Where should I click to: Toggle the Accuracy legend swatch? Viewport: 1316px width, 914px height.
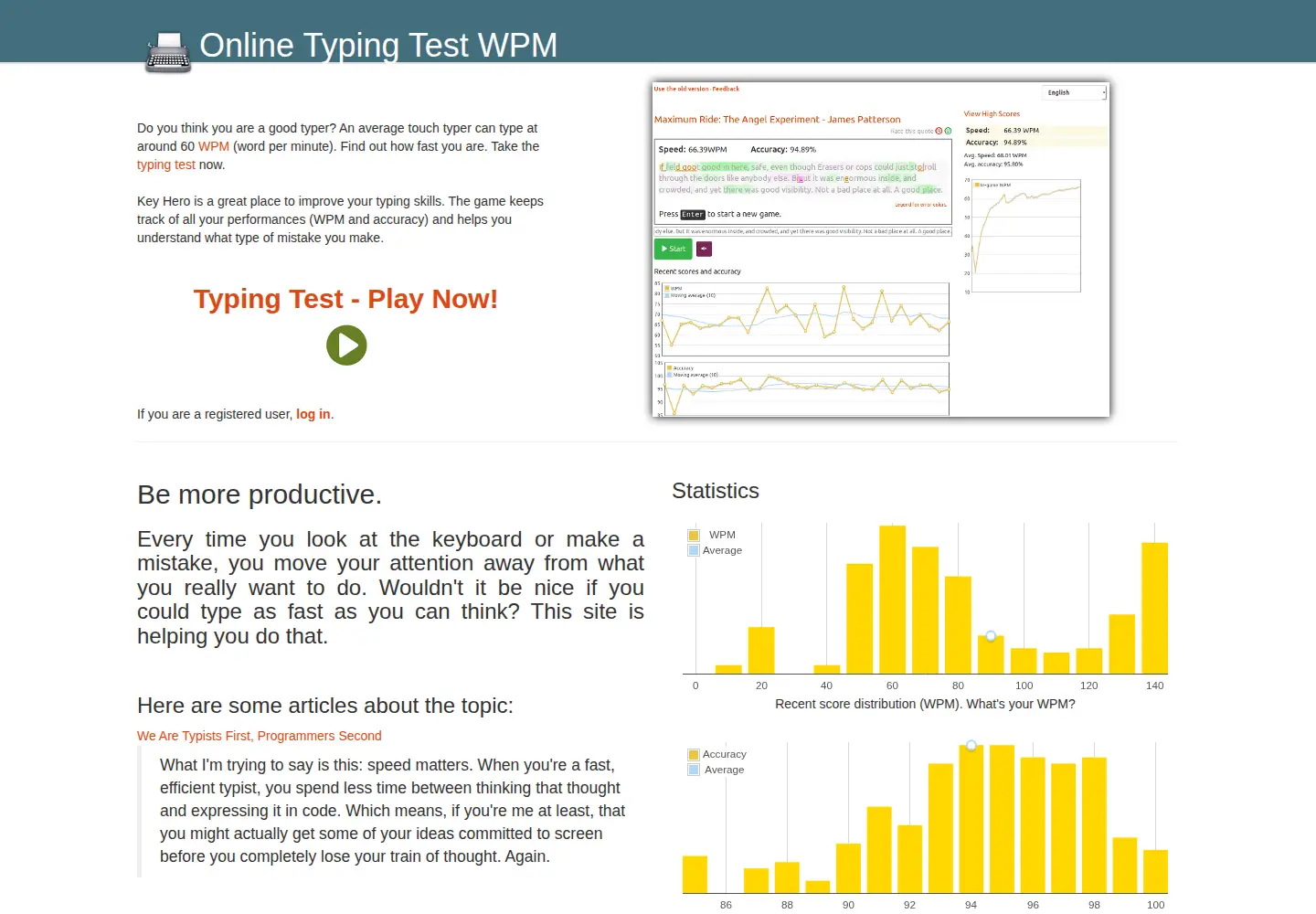tap(694, 755)
